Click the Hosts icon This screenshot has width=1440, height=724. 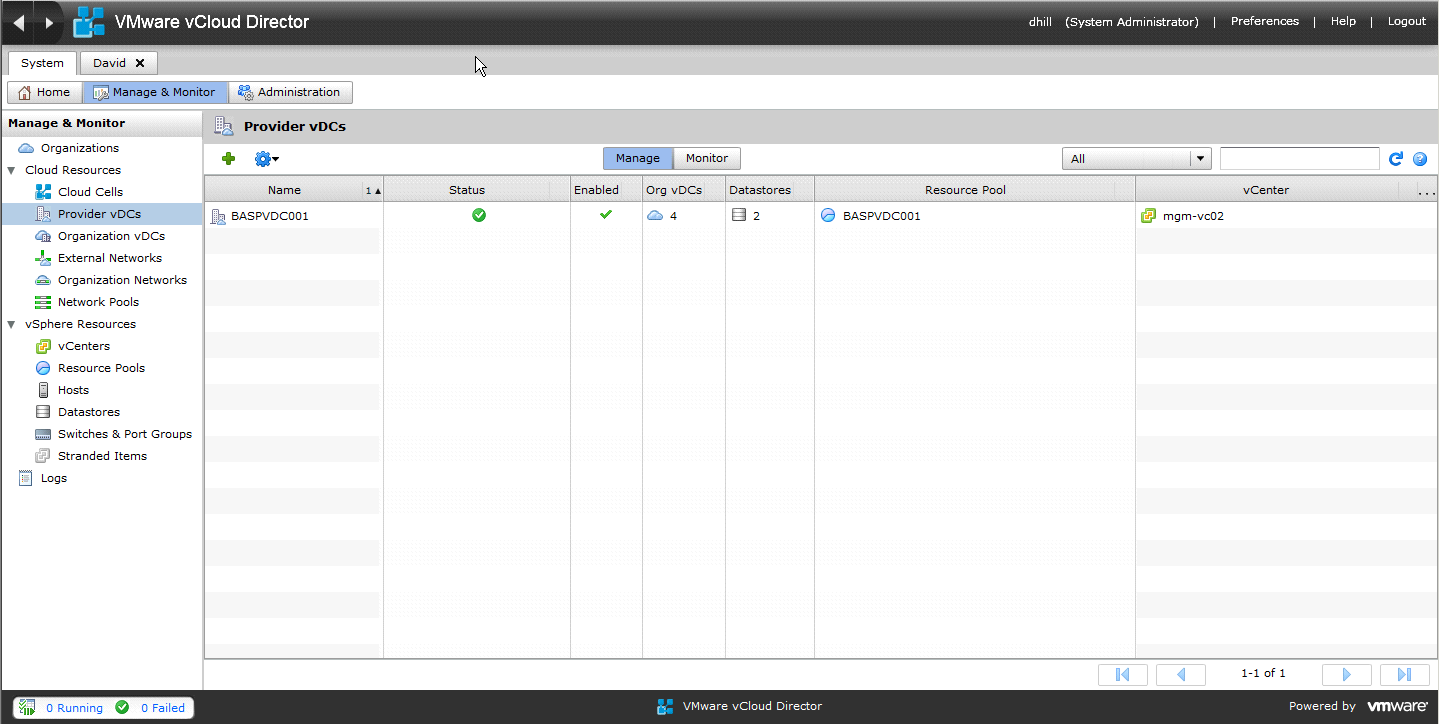coord(43,390)
